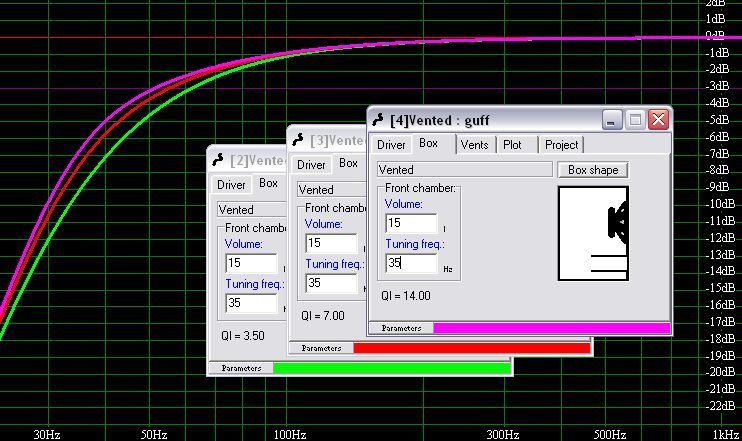Click Tuning freq. field in window [4]

411,263
